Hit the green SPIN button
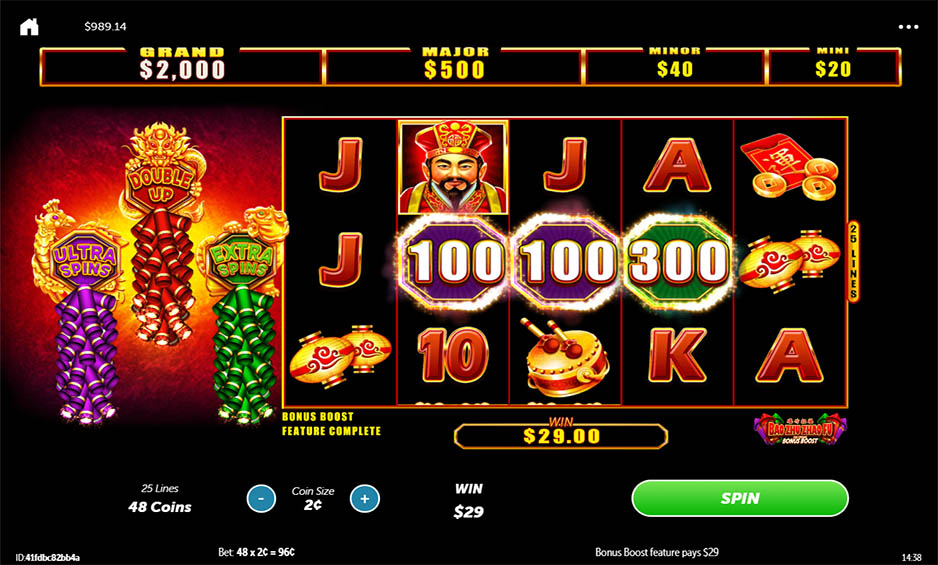Image resolution: width=938 pixels, height=565 pixels. coord(740,498)
